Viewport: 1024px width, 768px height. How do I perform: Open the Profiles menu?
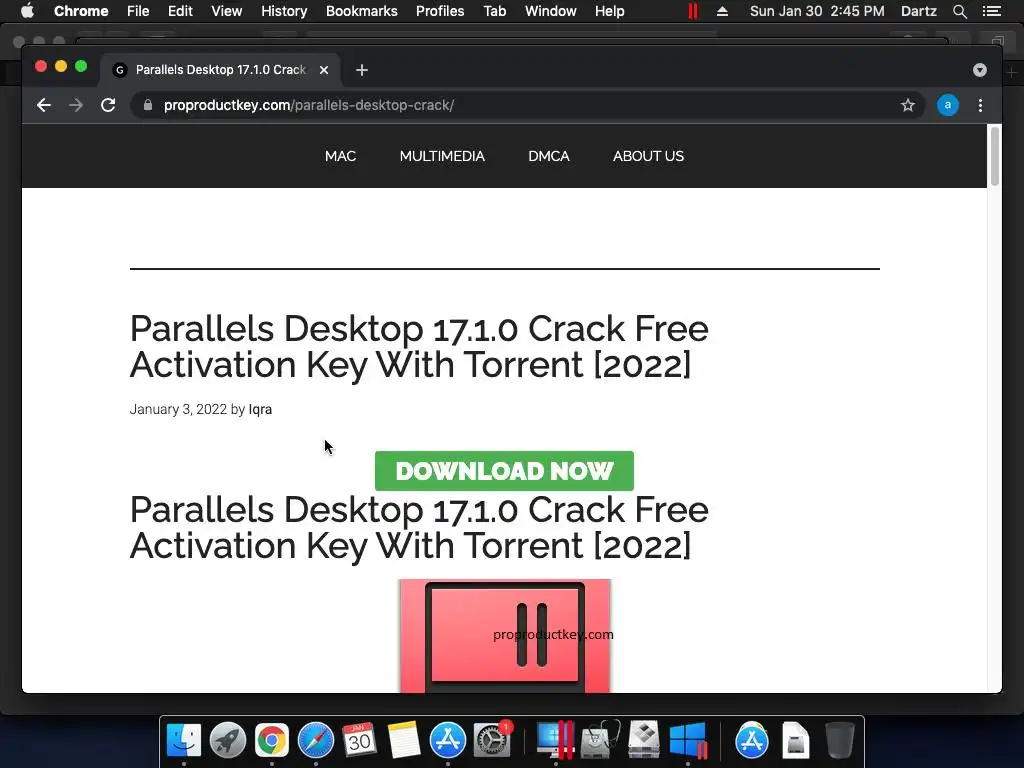(440, 11)
